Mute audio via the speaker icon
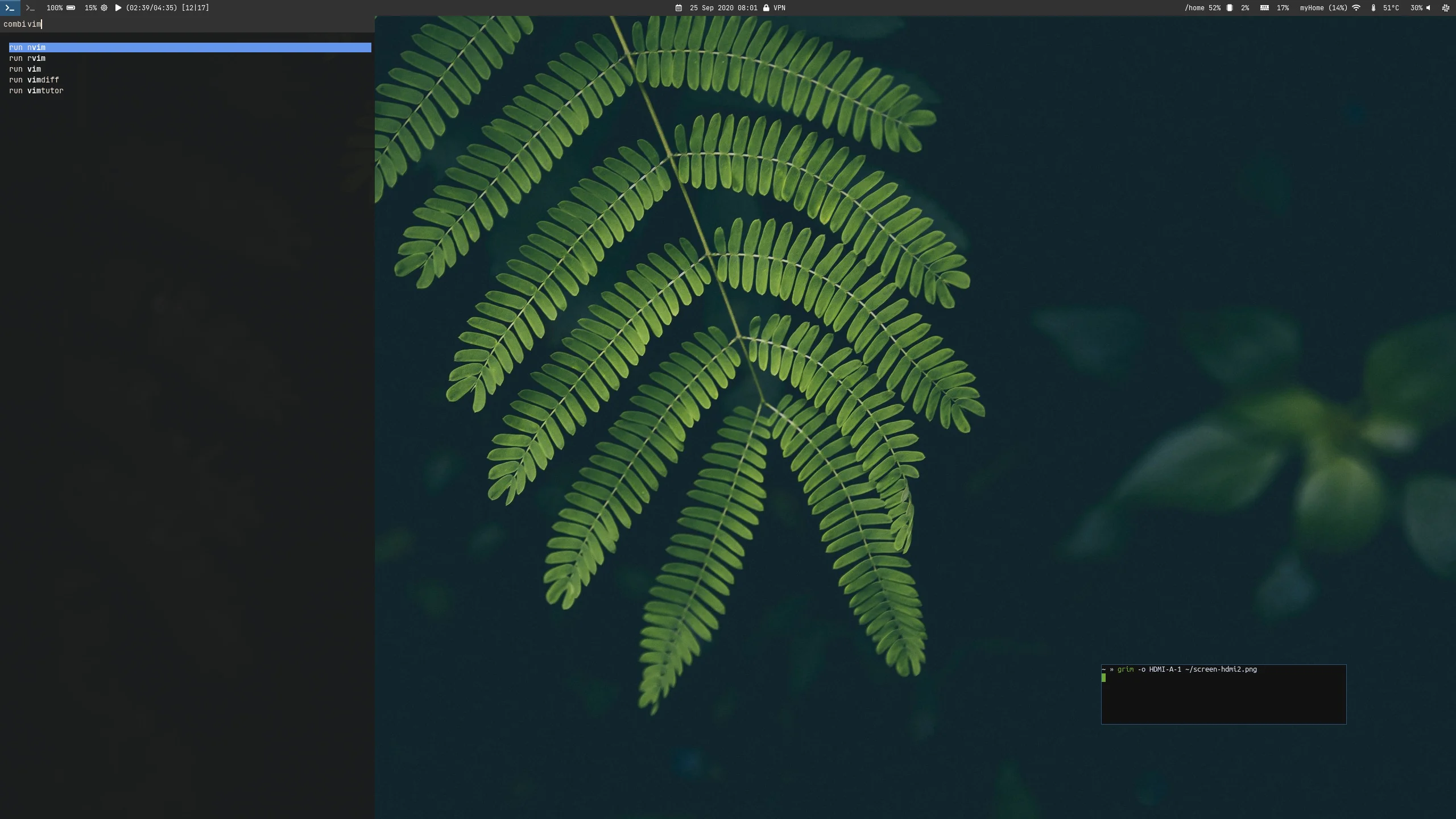 click(1428, 8)
